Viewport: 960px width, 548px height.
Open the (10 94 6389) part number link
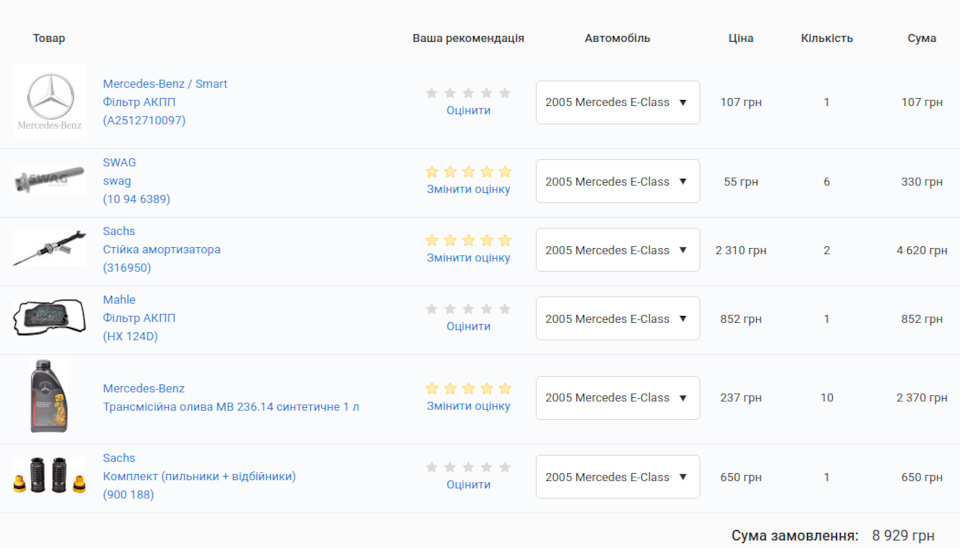pyautogui.click(x=137, y=199)
